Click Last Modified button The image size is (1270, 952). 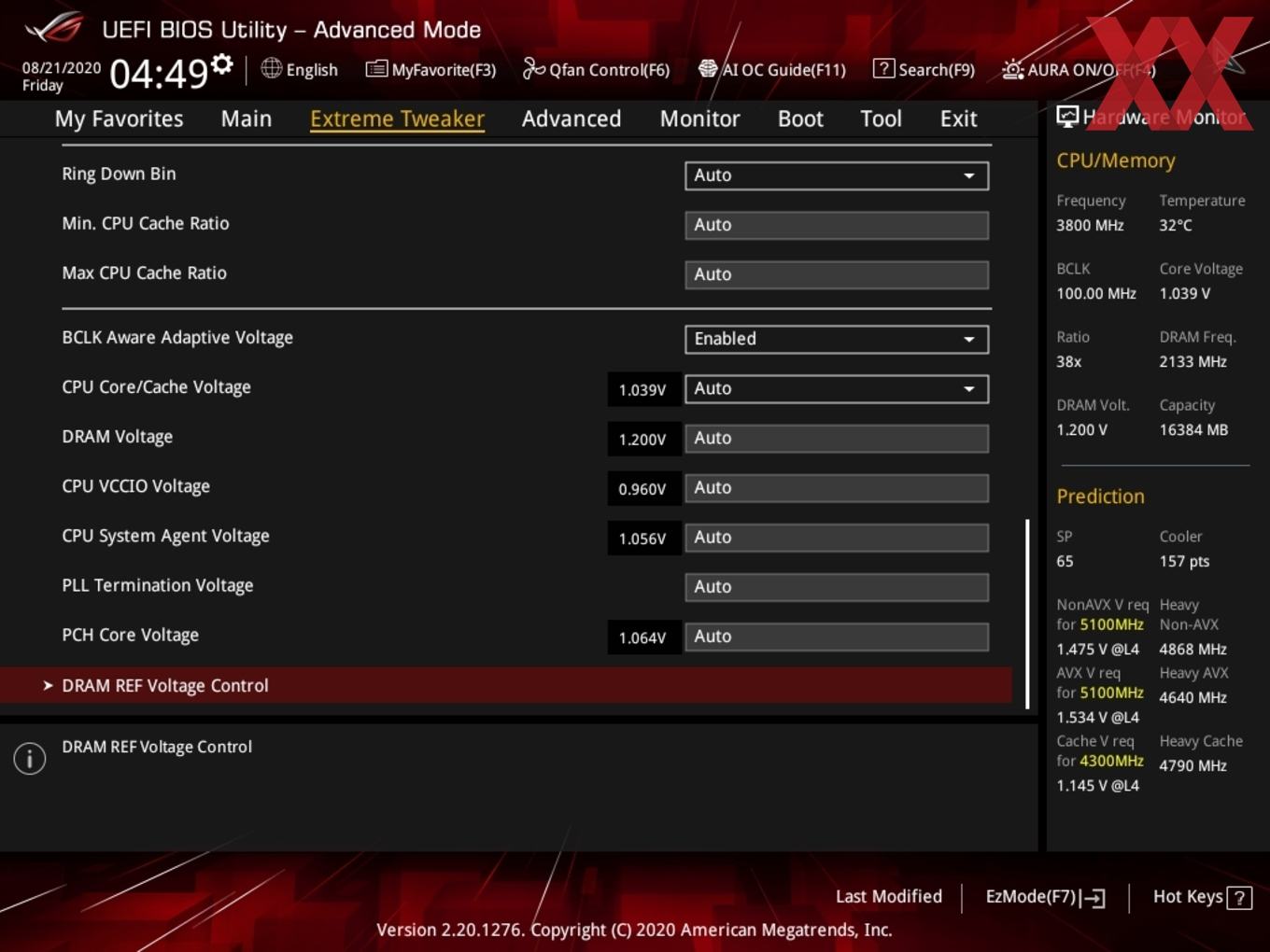pyautogui.click(x=889, y=896)
